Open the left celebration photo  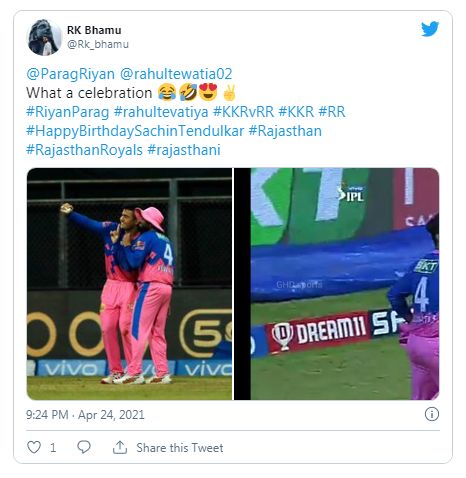tap(129, 284)
